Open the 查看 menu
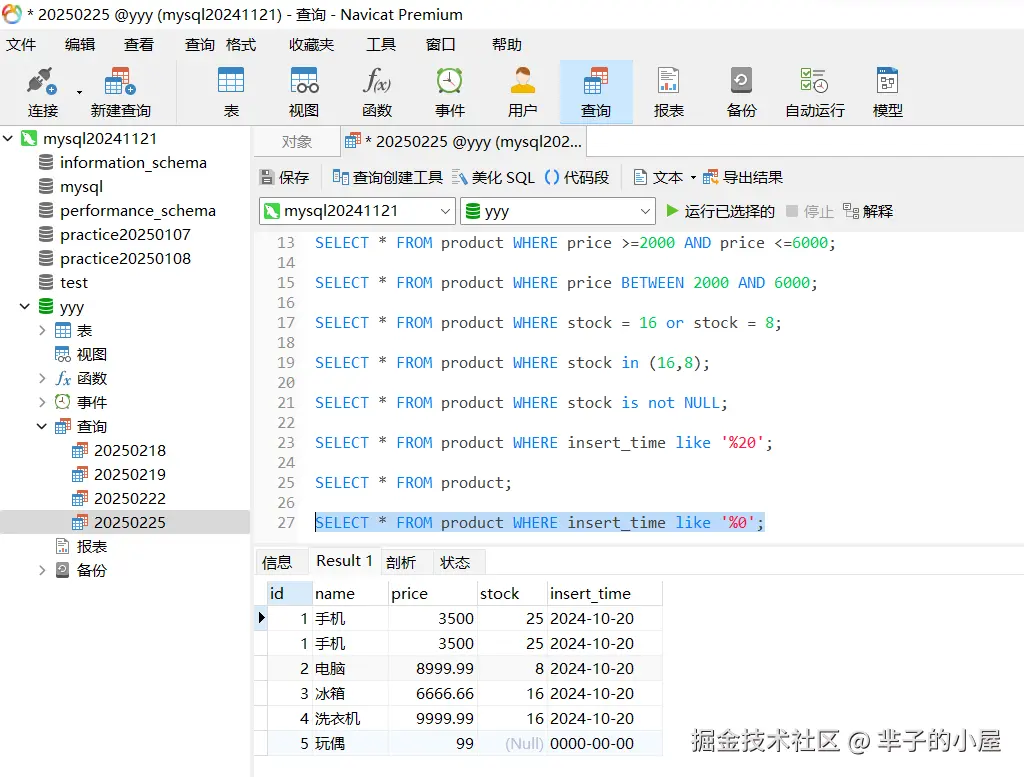The height and width of the screenshot is (777, 1024). tap(139, 44)
